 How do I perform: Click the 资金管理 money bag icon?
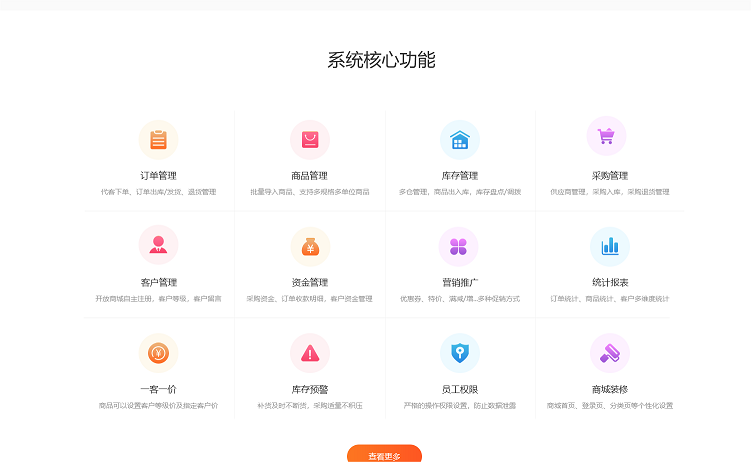310,247
